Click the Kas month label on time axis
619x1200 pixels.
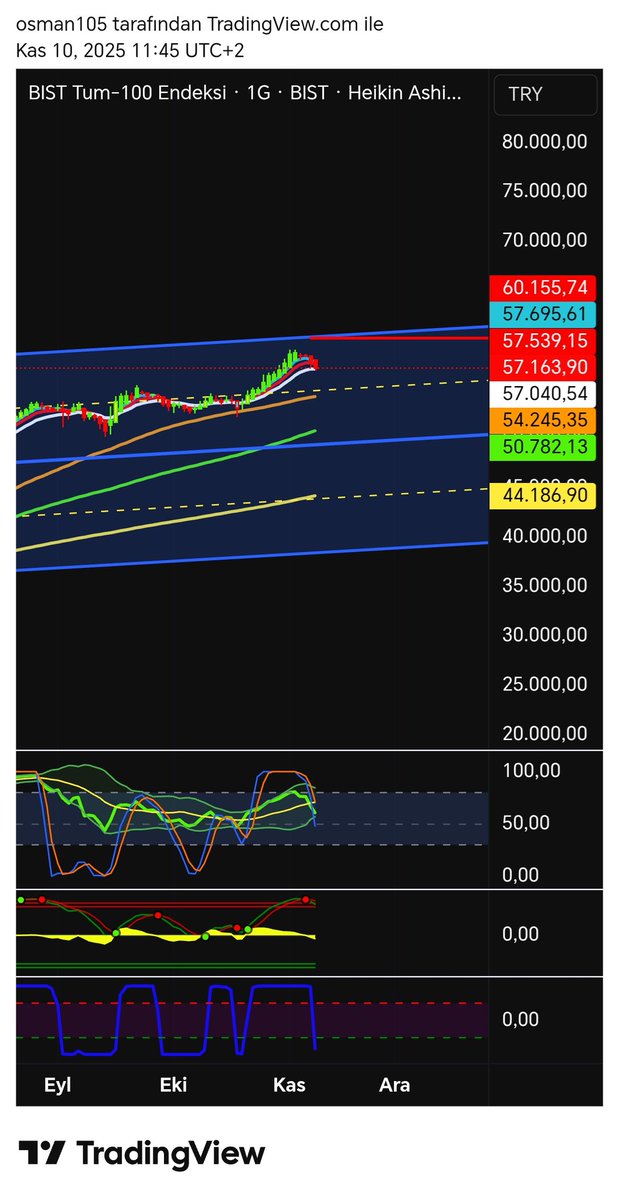(289, 1085)
